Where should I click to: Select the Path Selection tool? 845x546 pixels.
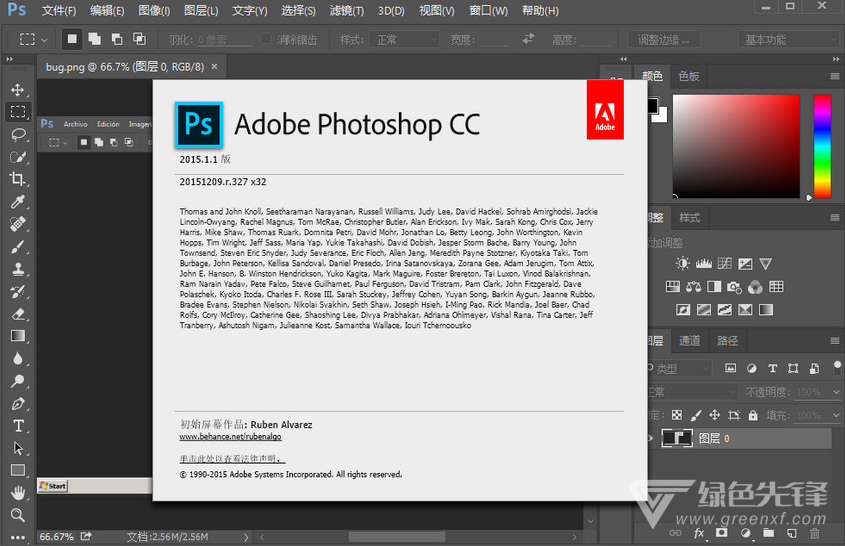point(18,448)
